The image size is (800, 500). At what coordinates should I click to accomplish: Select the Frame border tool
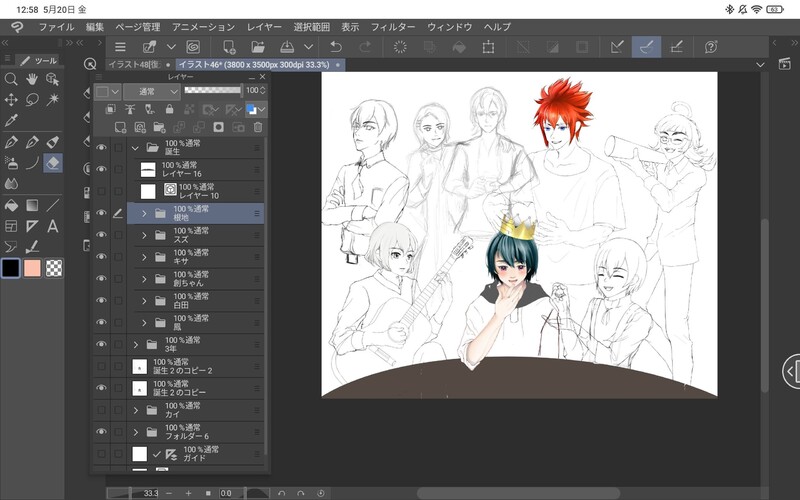tap(11, 226)
